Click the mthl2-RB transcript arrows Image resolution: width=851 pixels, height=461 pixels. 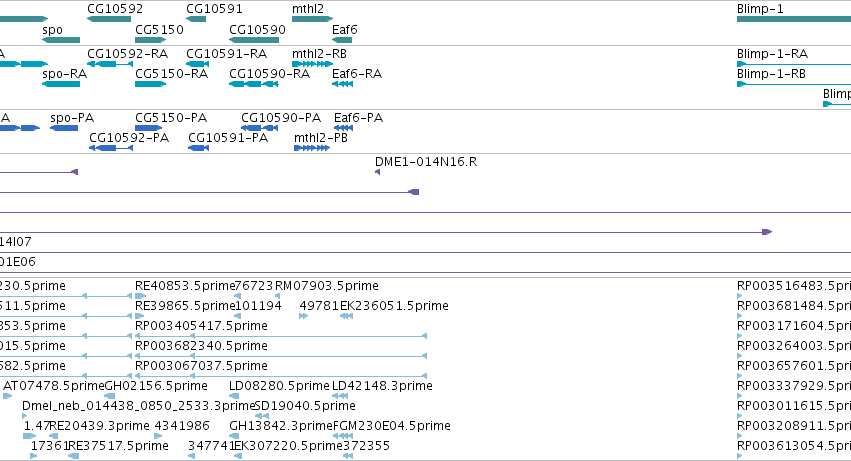click(x=312, y=64)
